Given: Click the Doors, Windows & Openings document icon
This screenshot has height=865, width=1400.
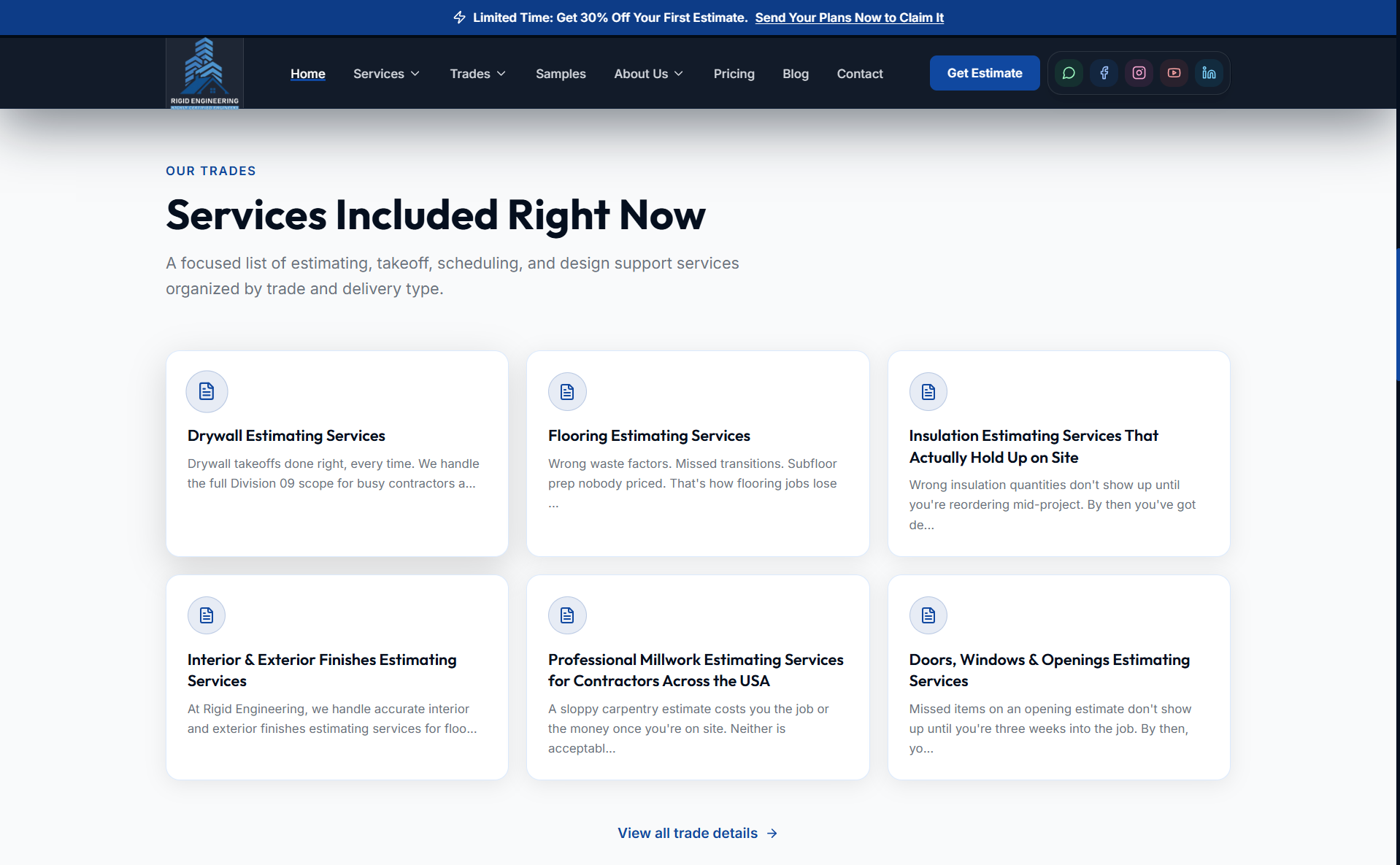Looking at the screenshot, I should tap(928, 615).
